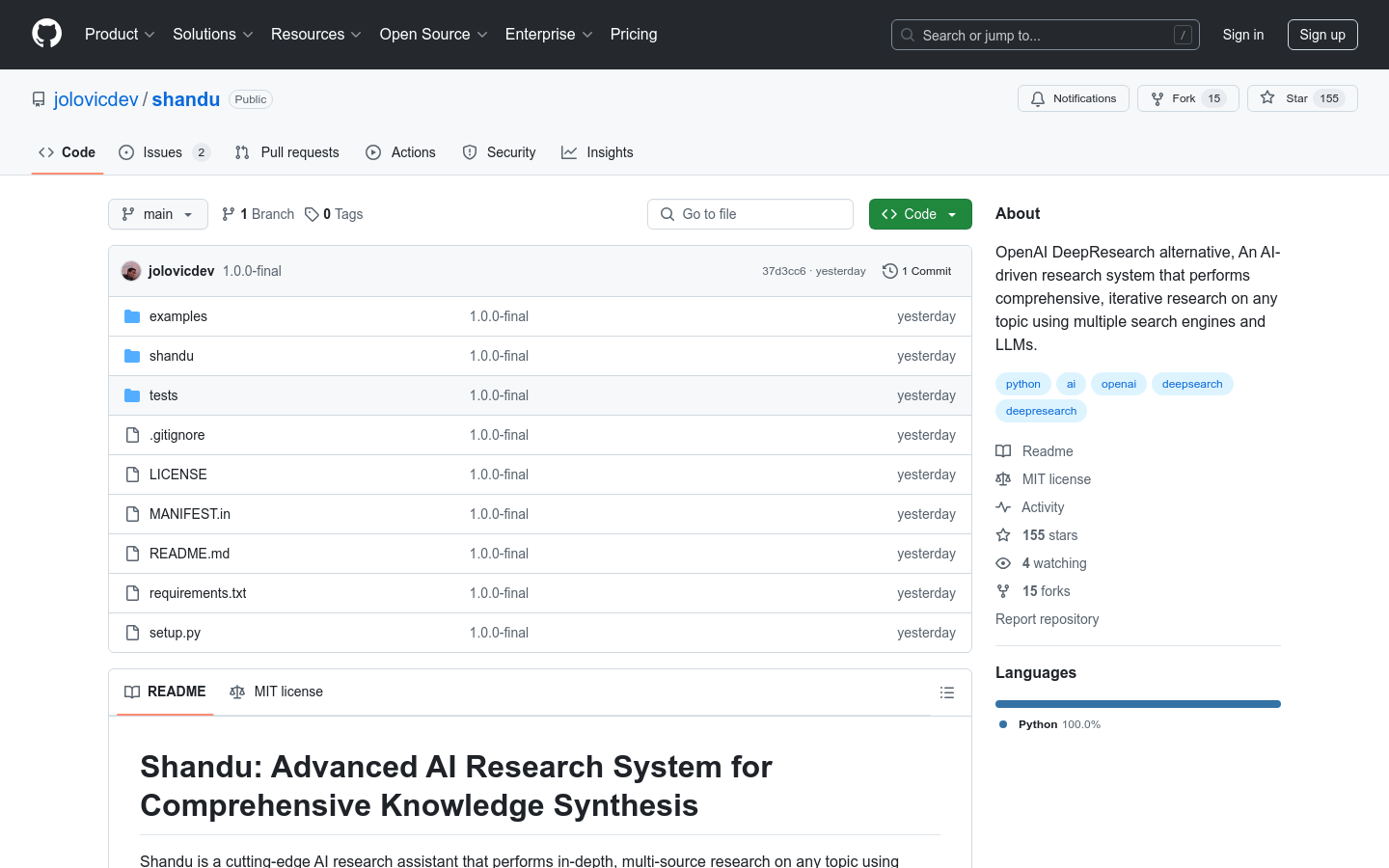1389x868 pixels.
Task: Click the deepresearch topic tag
Action: [1042, 411]
